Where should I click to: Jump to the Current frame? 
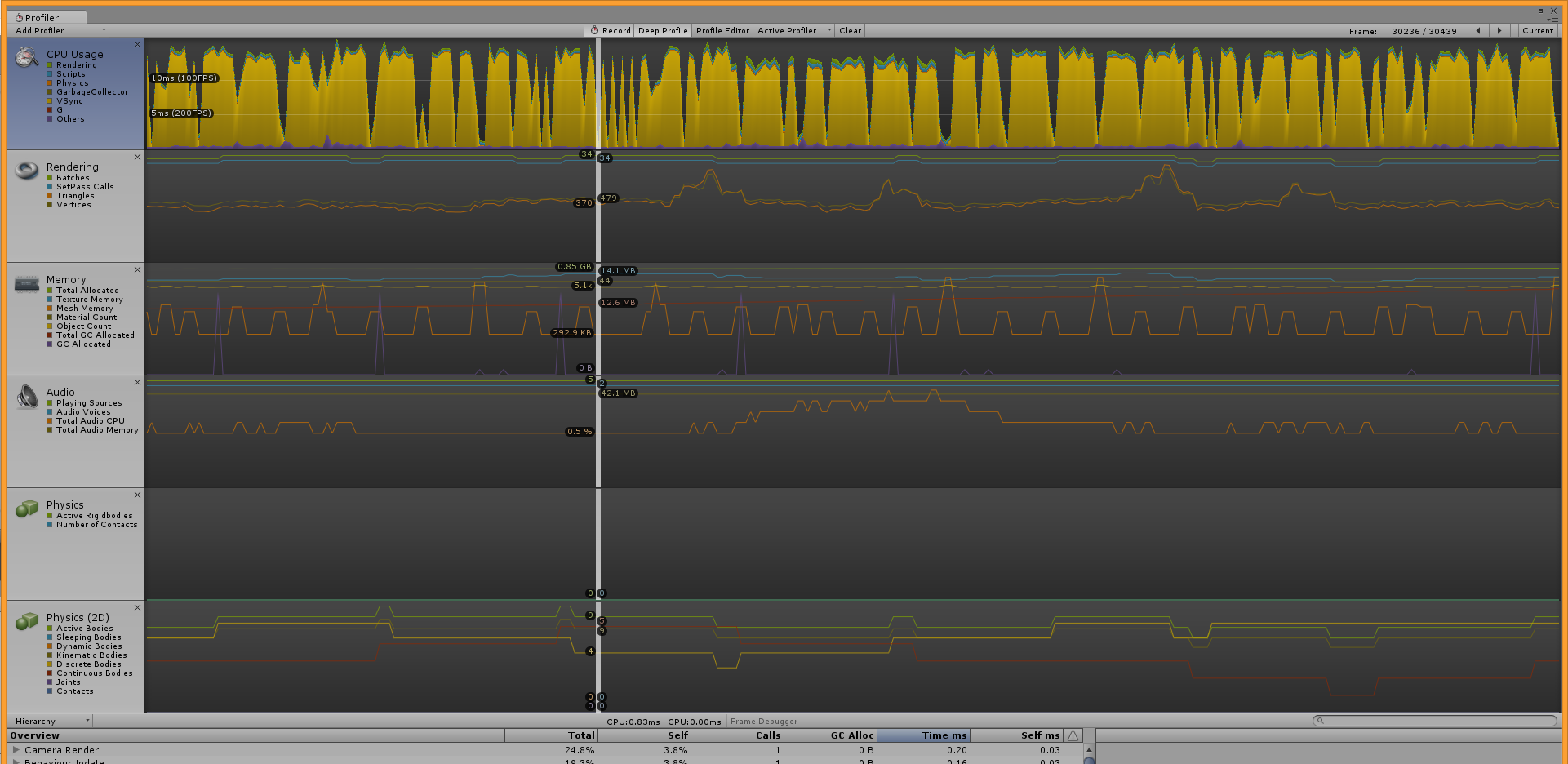tap(1537, 31)
